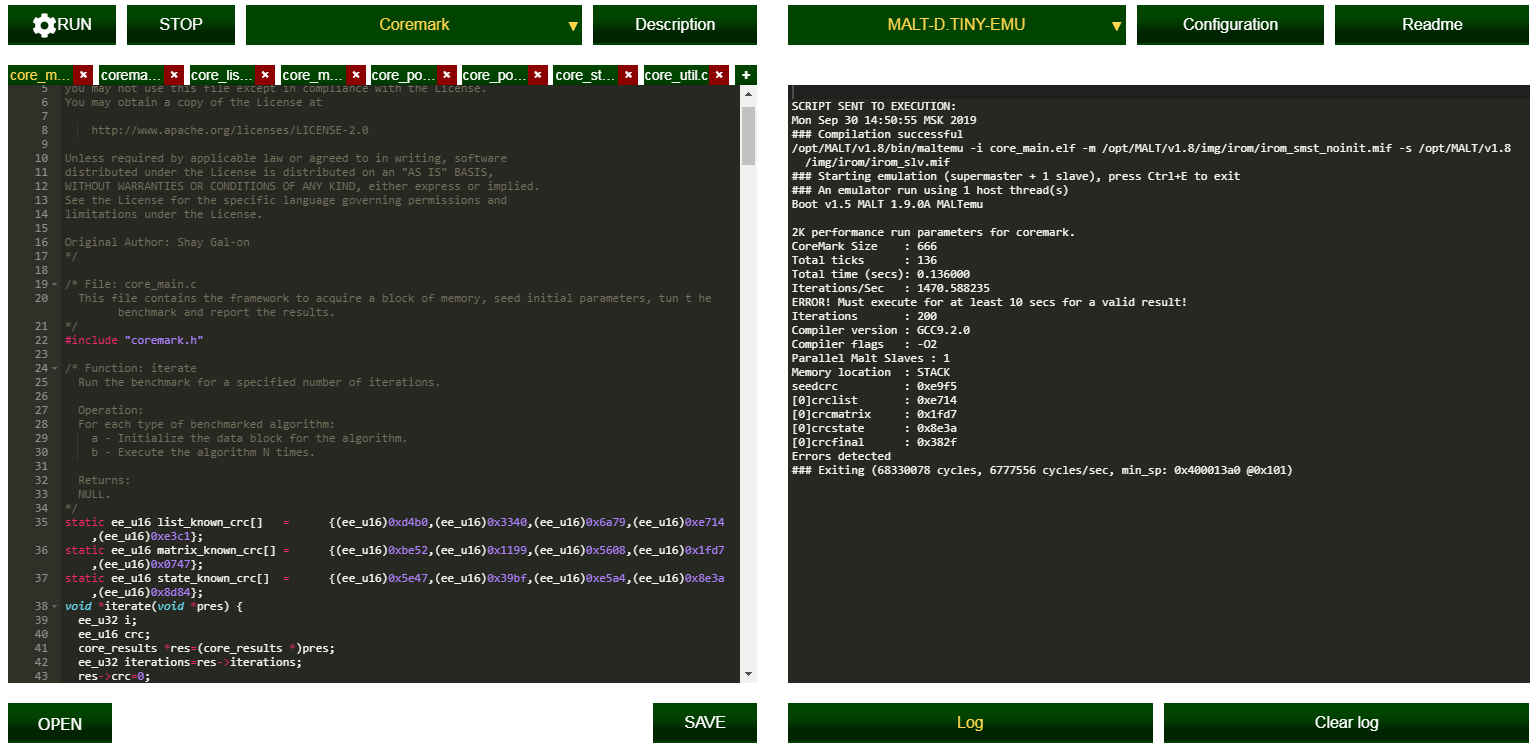Close the core_util.c tab
1537x748 pixels.
pyautogui.click(x=719, y=75)
